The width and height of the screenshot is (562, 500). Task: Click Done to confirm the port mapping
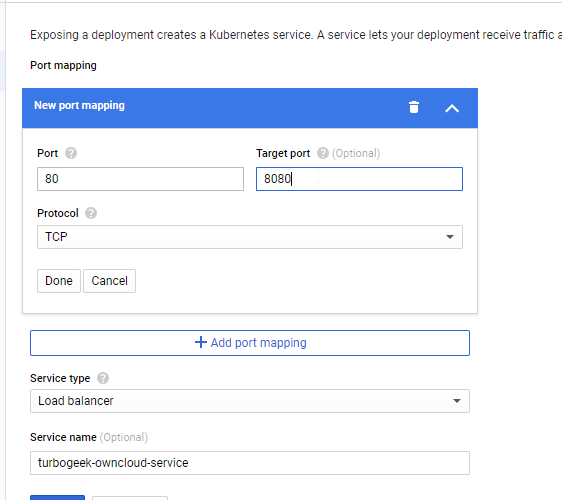[x=59, y=281]
